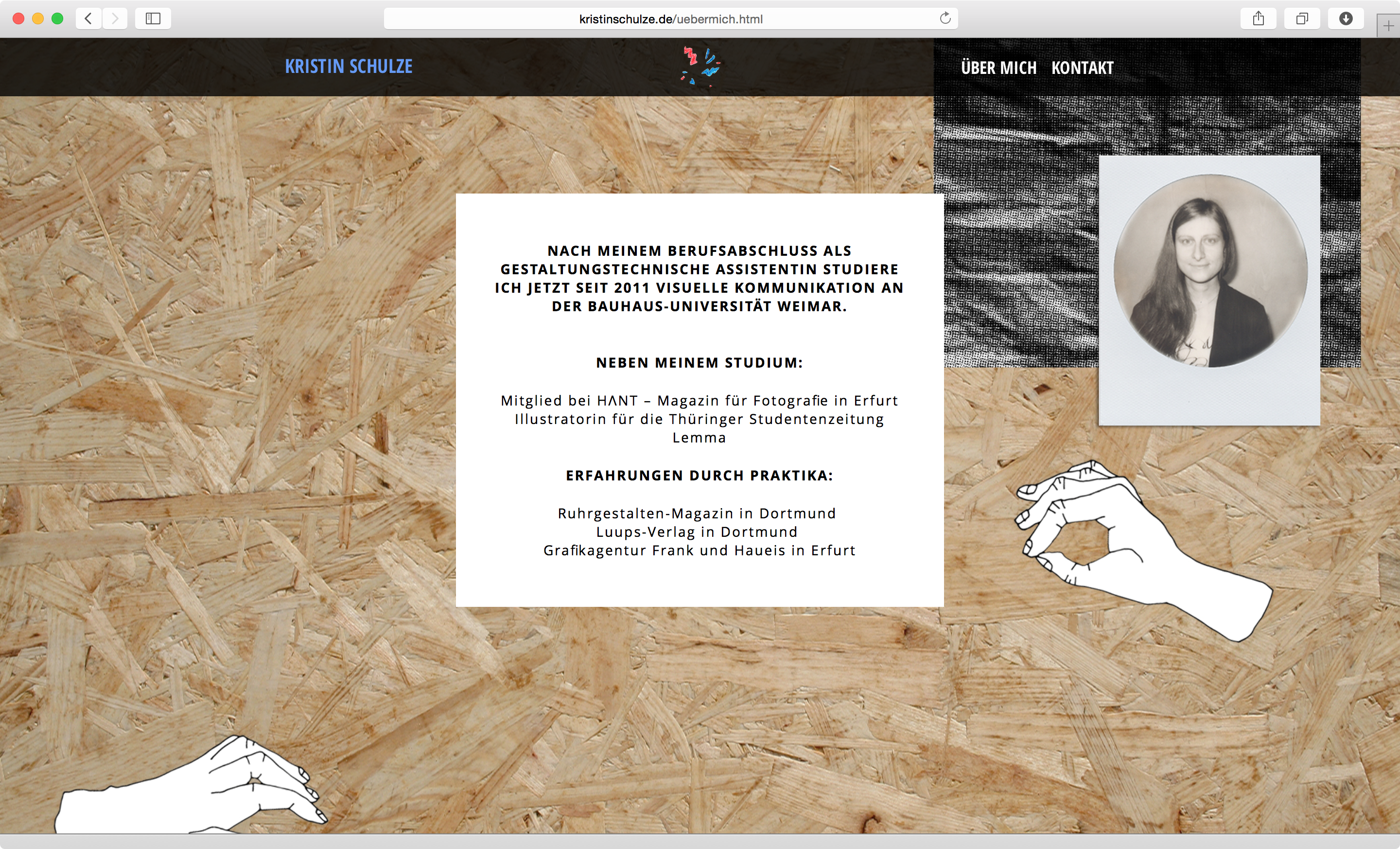Click 'Illustratorin für die Thüringer Studentenzeitung' line
Screen dimensions: 1400x849
[x=700, y=419]
